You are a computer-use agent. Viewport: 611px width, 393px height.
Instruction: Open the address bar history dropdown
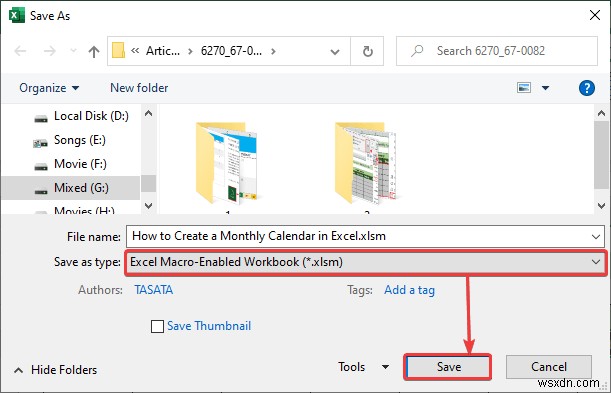[x=335, y=51]
